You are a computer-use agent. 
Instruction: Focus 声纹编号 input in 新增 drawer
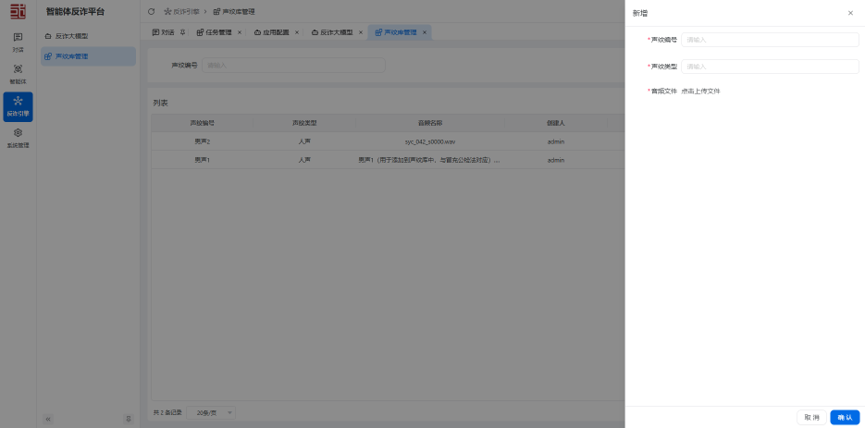pyautogui.click(x=770, y=40)
